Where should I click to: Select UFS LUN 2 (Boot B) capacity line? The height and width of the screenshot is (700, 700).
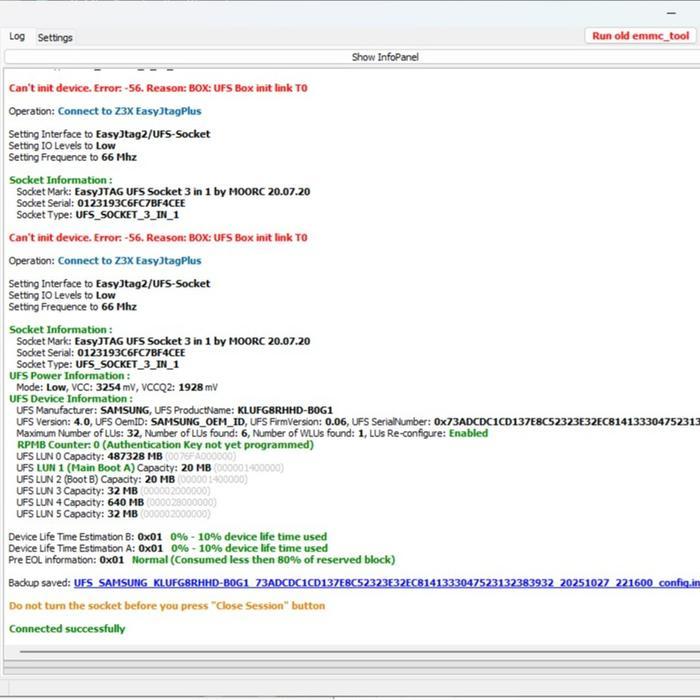point(132,479)
